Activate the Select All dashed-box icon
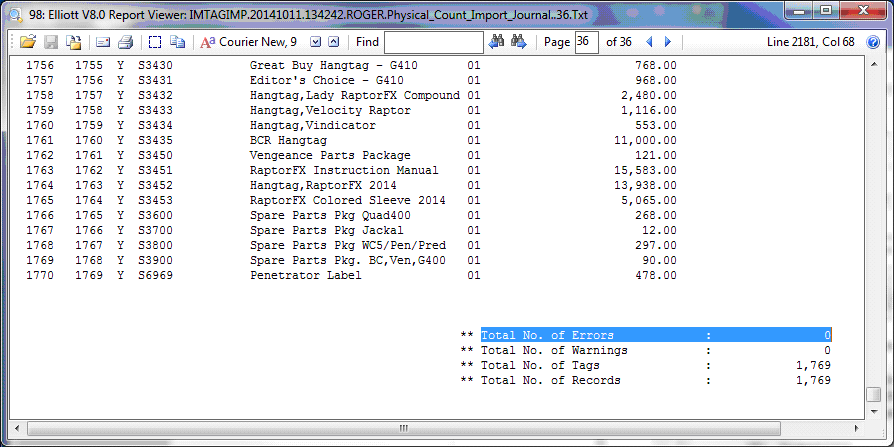The width and height of the screenshot is (894, 447). tap(155, 42)
